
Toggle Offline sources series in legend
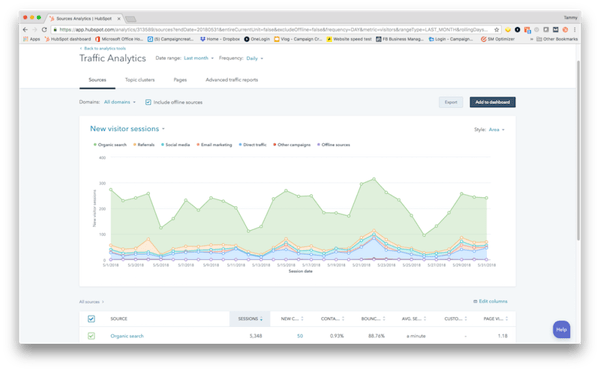(x=333, y=145)
